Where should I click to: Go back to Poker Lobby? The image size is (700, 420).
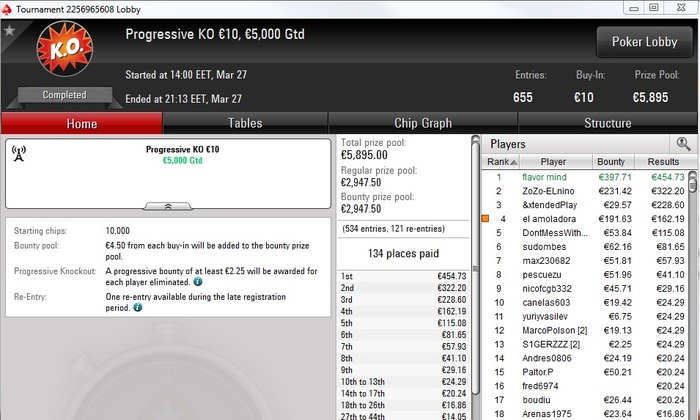[x=645, y=42]
